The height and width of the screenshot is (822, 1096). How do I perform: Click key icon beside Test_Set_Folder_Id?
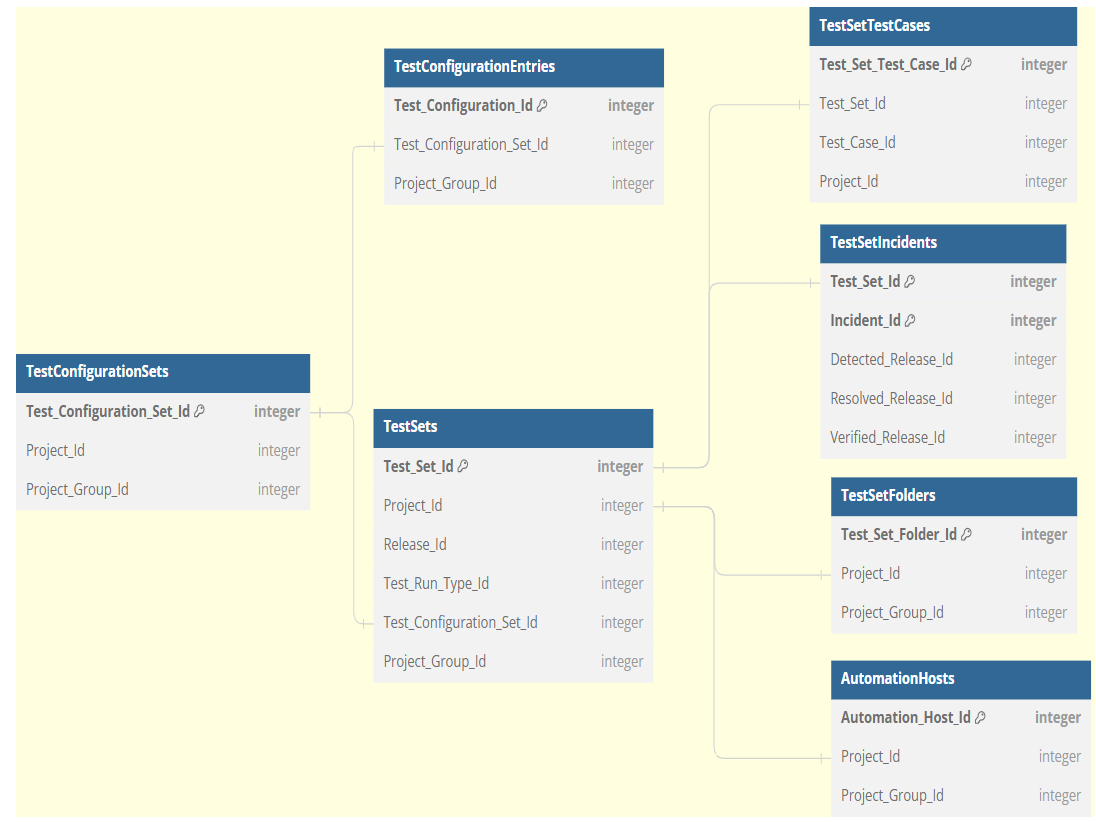tap(966, 534)
